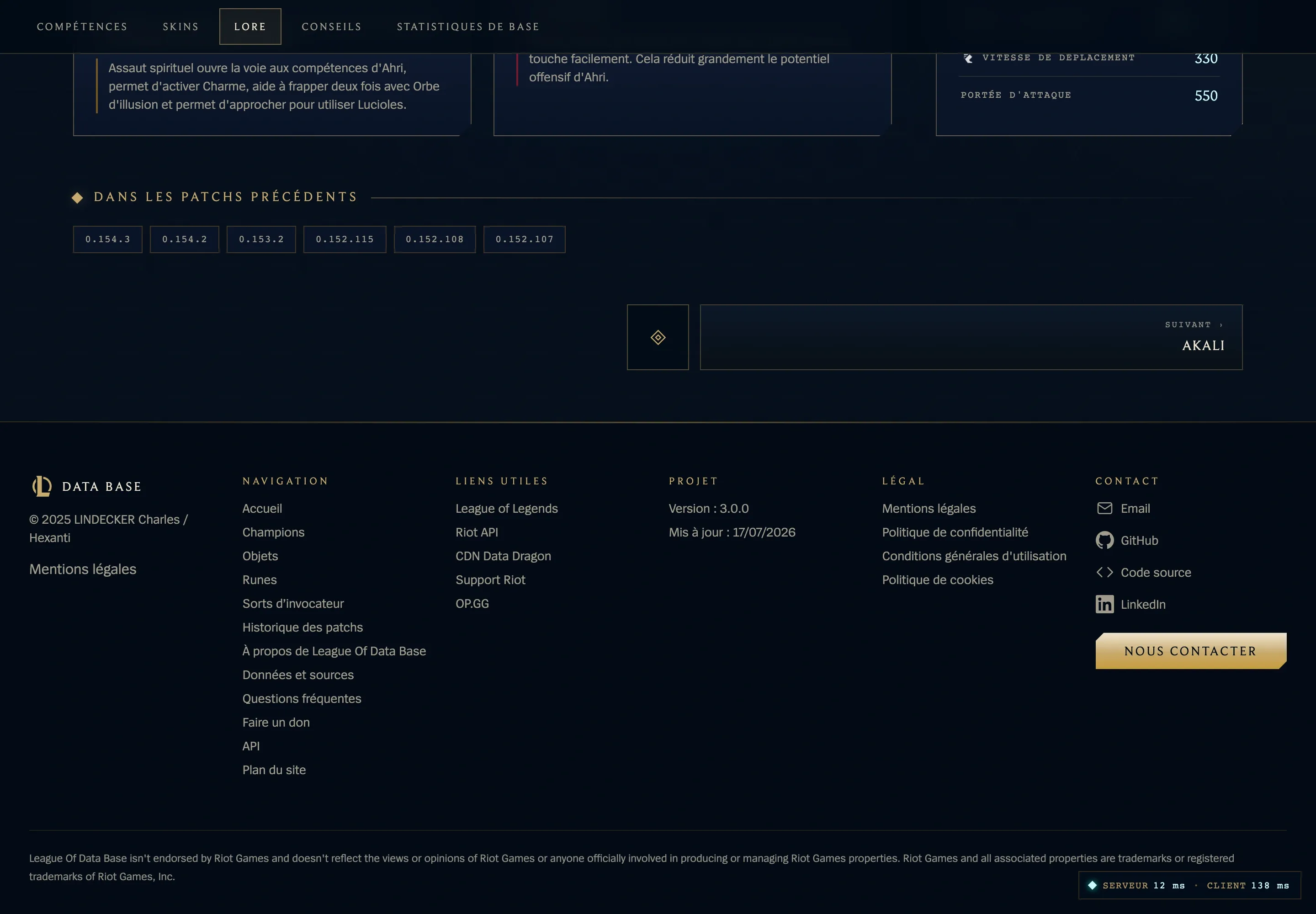
Task: Click the GitHub text link
Action: [x=1139, y=541]
